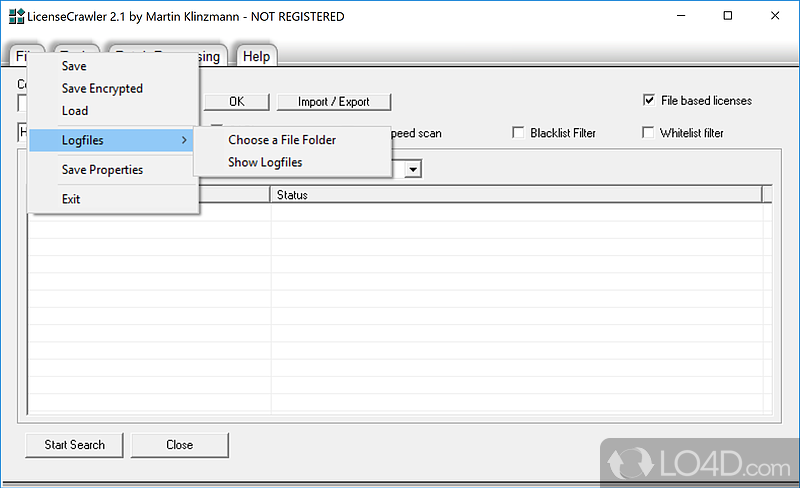Expand the dropdown arrow above Status column

[x=413, y=169]
